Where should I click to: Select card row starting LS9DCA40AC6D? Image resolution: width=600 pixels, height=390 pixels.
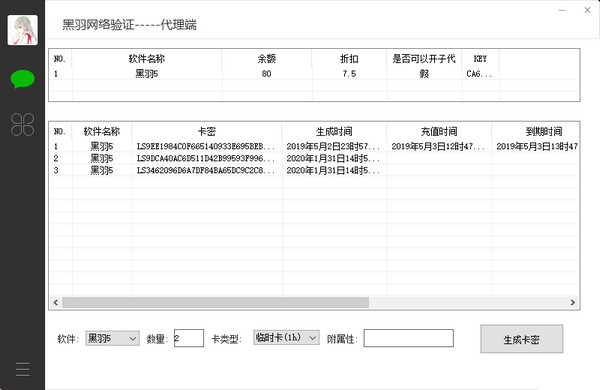tap(314, 158)
